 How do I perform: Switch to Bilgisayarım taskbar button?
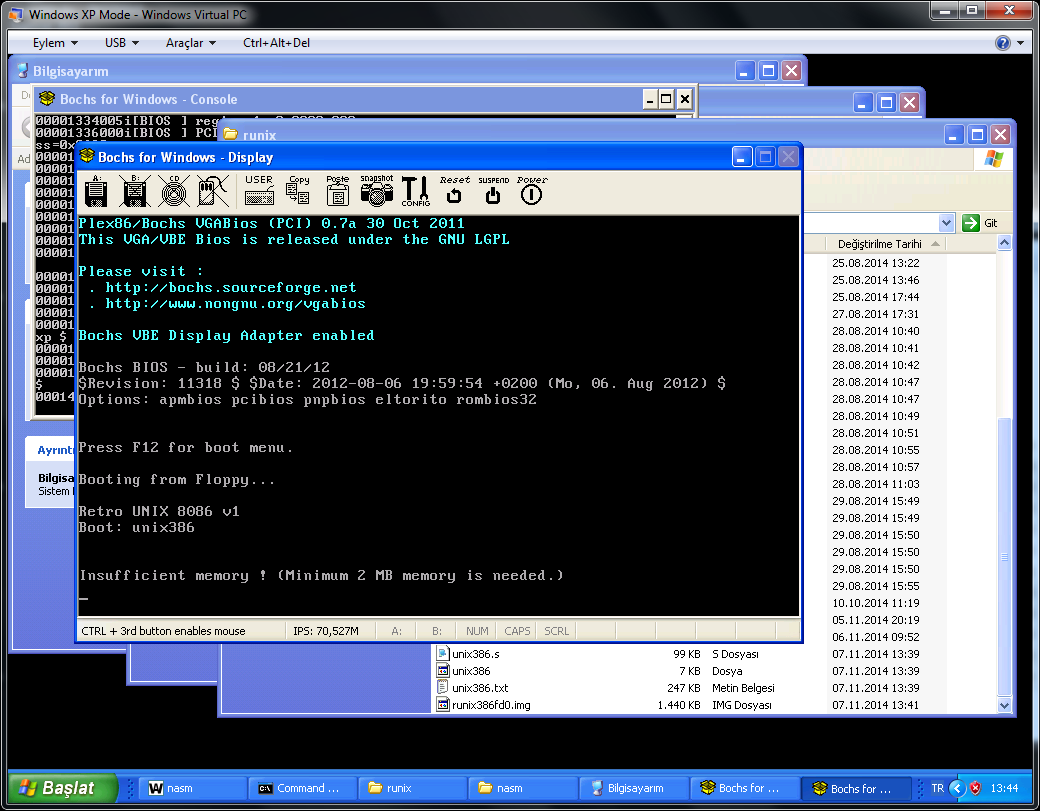click(x=635, y=788)
